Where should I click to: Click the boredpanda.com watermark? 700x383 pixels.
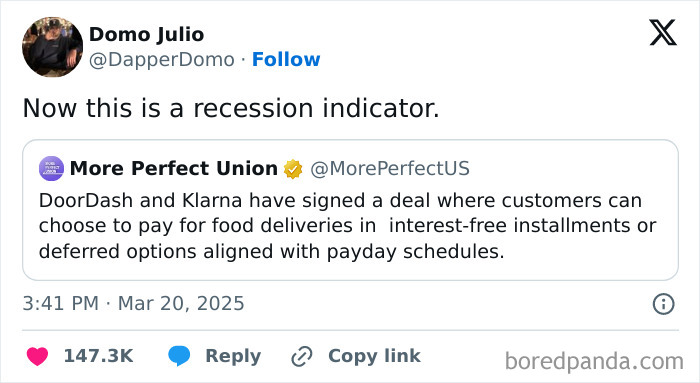coord(594,361)
